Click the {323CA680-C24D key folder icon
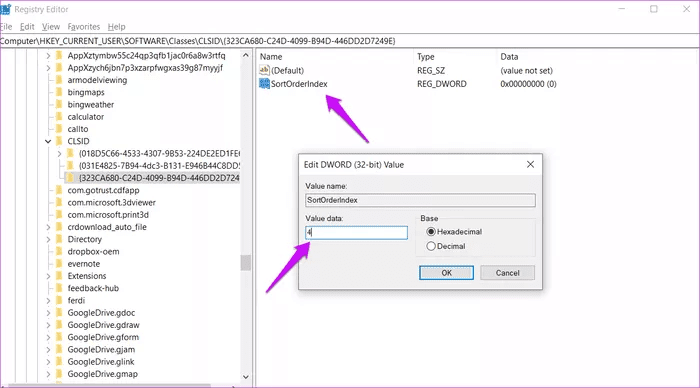Viewport: 700px width, 388px height. point(70,178)
